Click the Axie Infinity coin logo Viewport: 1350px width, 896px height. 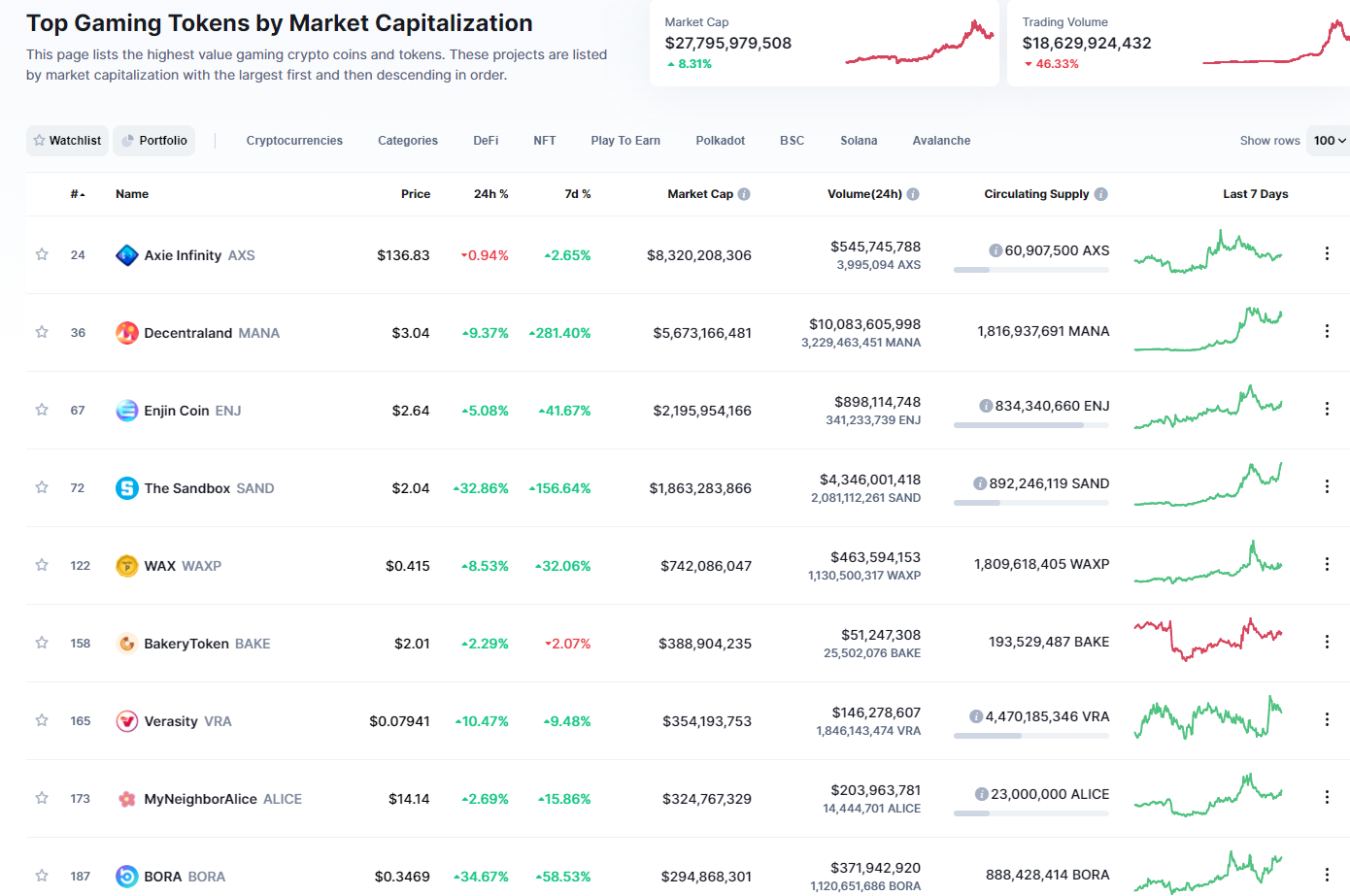click(x=126, y=255)
